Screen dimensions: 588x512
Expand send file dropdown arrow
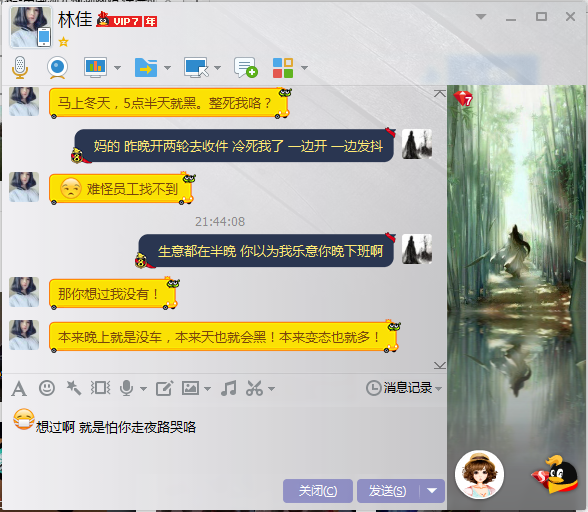[x=167, y=68]
